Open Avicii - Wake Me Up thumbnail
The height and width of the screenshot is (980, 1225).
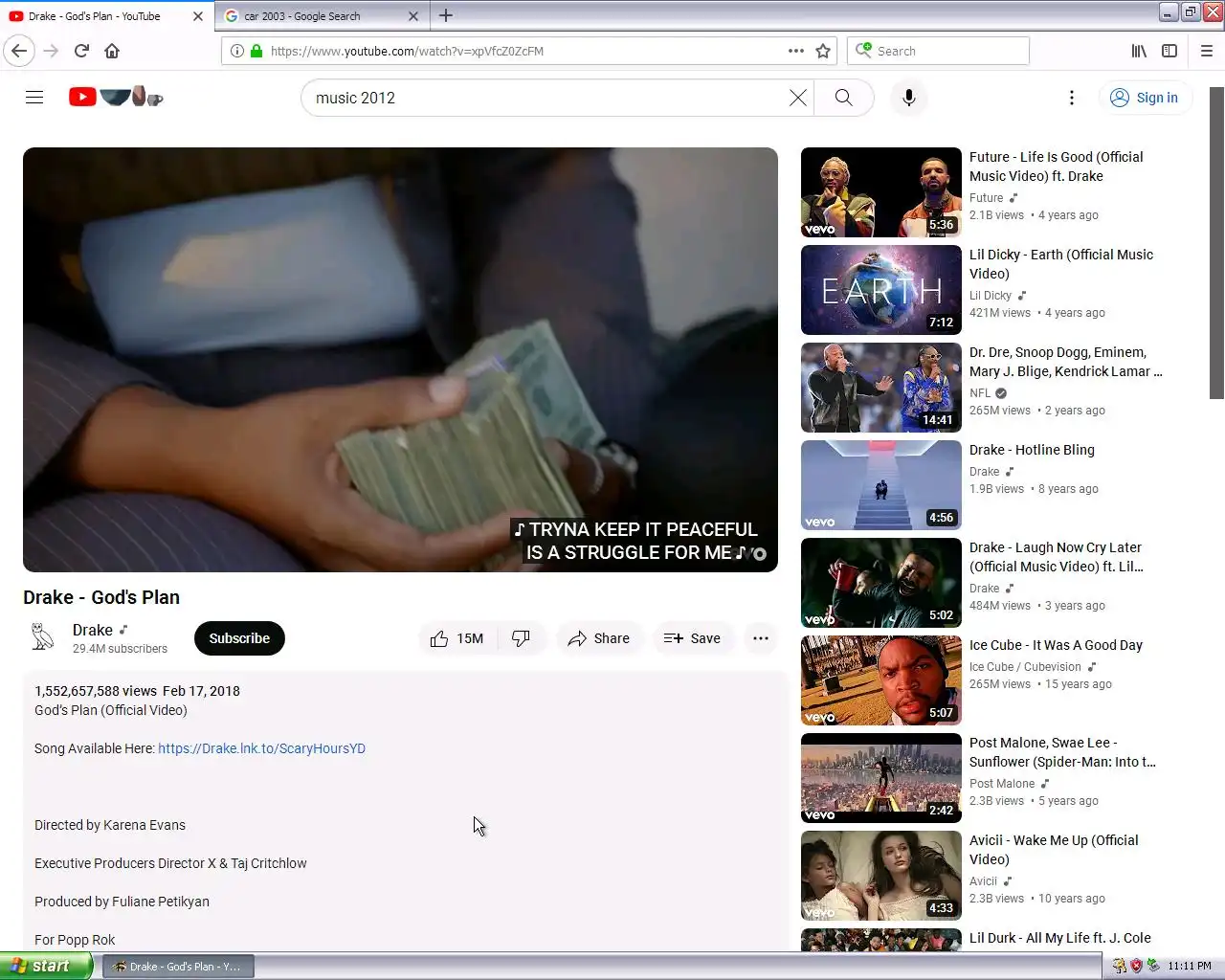pos(881,876)
